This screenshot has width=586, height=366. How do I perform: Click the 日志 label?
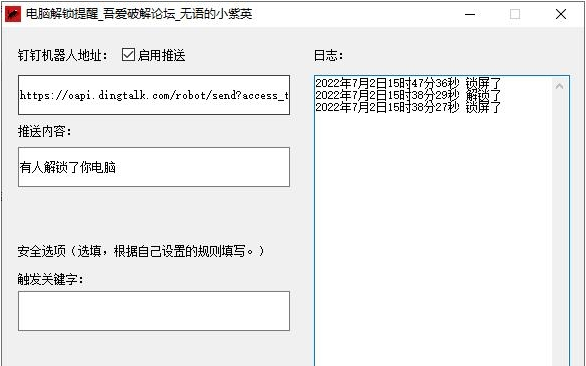(329, 56)
